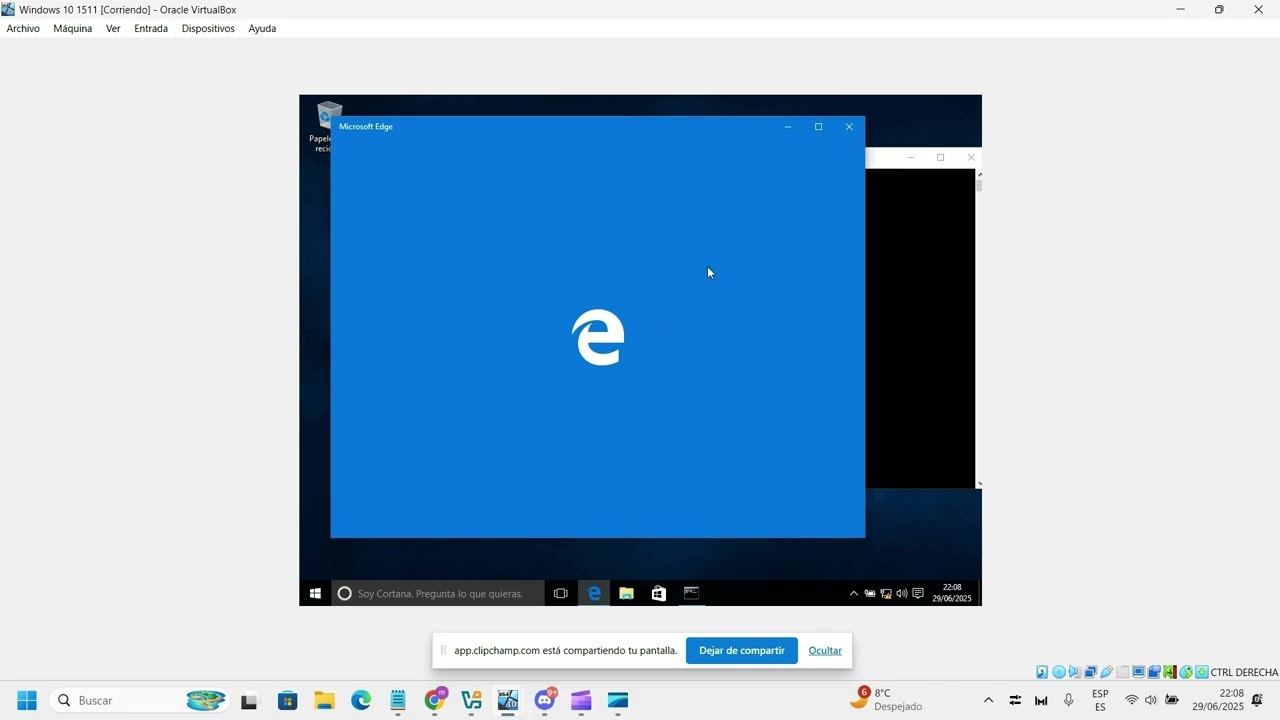Open the guest Action Center icon
The height and width of the screenshot is (720, 1280).
tap(918, 593)
